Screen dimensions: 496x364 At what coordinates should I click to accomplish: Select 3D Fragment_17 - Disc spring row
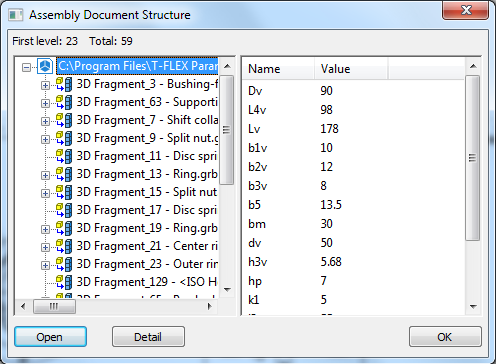coord(147,210)
